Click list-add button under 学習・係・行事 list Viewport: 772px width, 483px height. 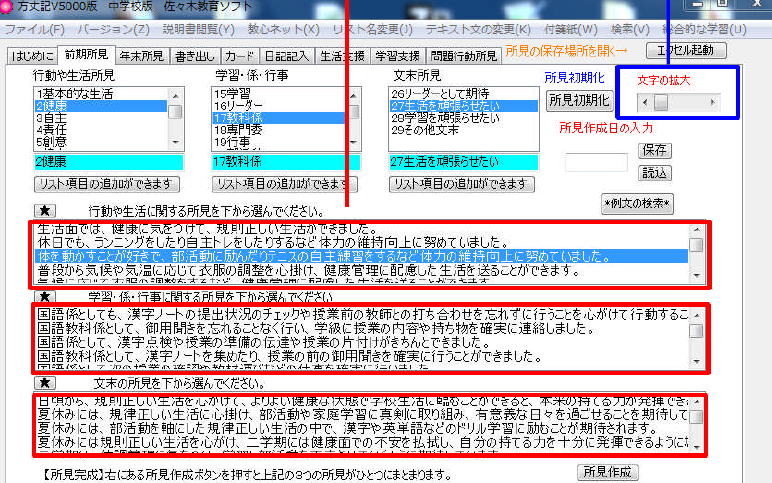[x=285, y=184]
